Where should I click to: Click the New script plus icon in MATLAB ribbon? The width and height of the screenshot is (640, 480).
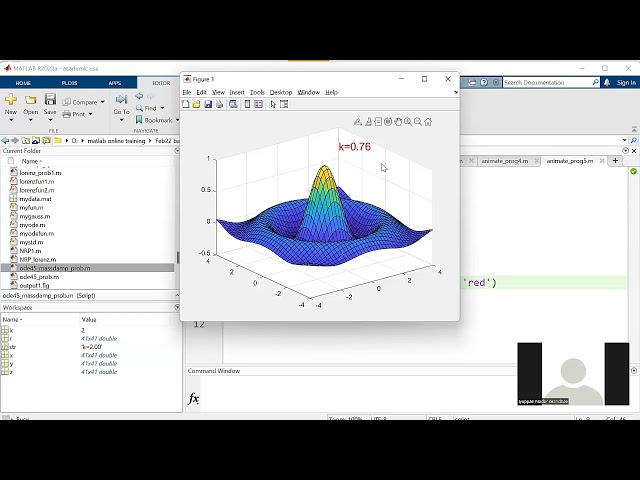click(11, 99)
